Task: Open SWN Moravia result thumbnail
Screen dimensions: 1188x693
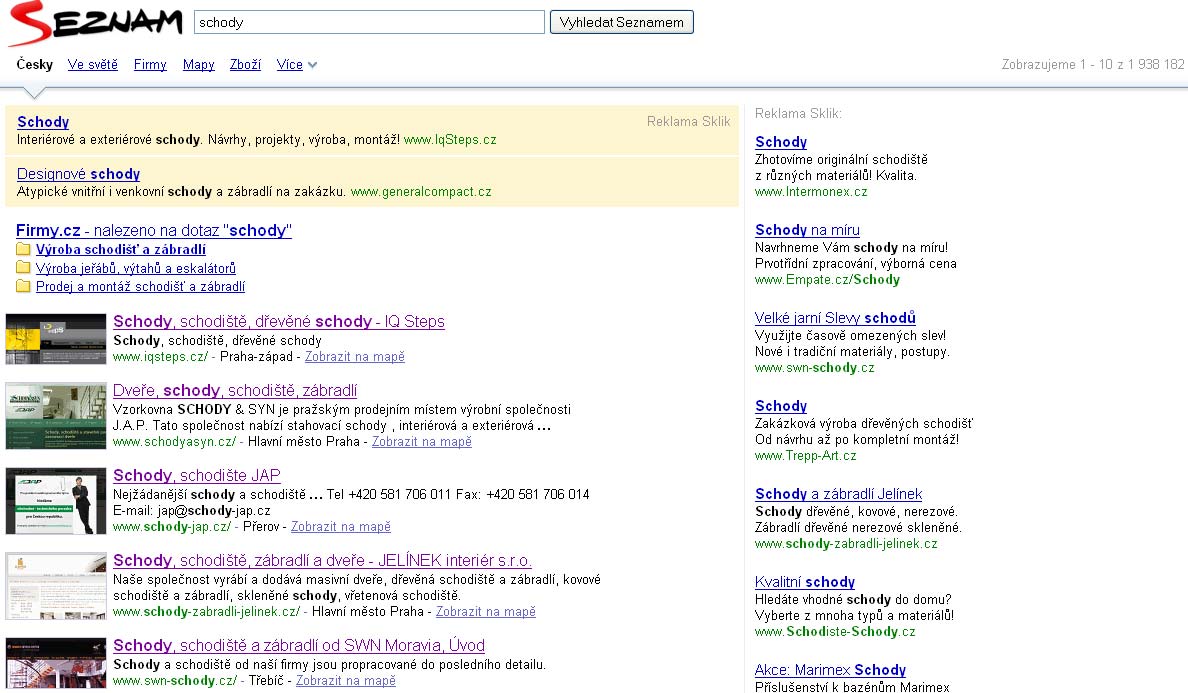Action: tap(56, 663)
